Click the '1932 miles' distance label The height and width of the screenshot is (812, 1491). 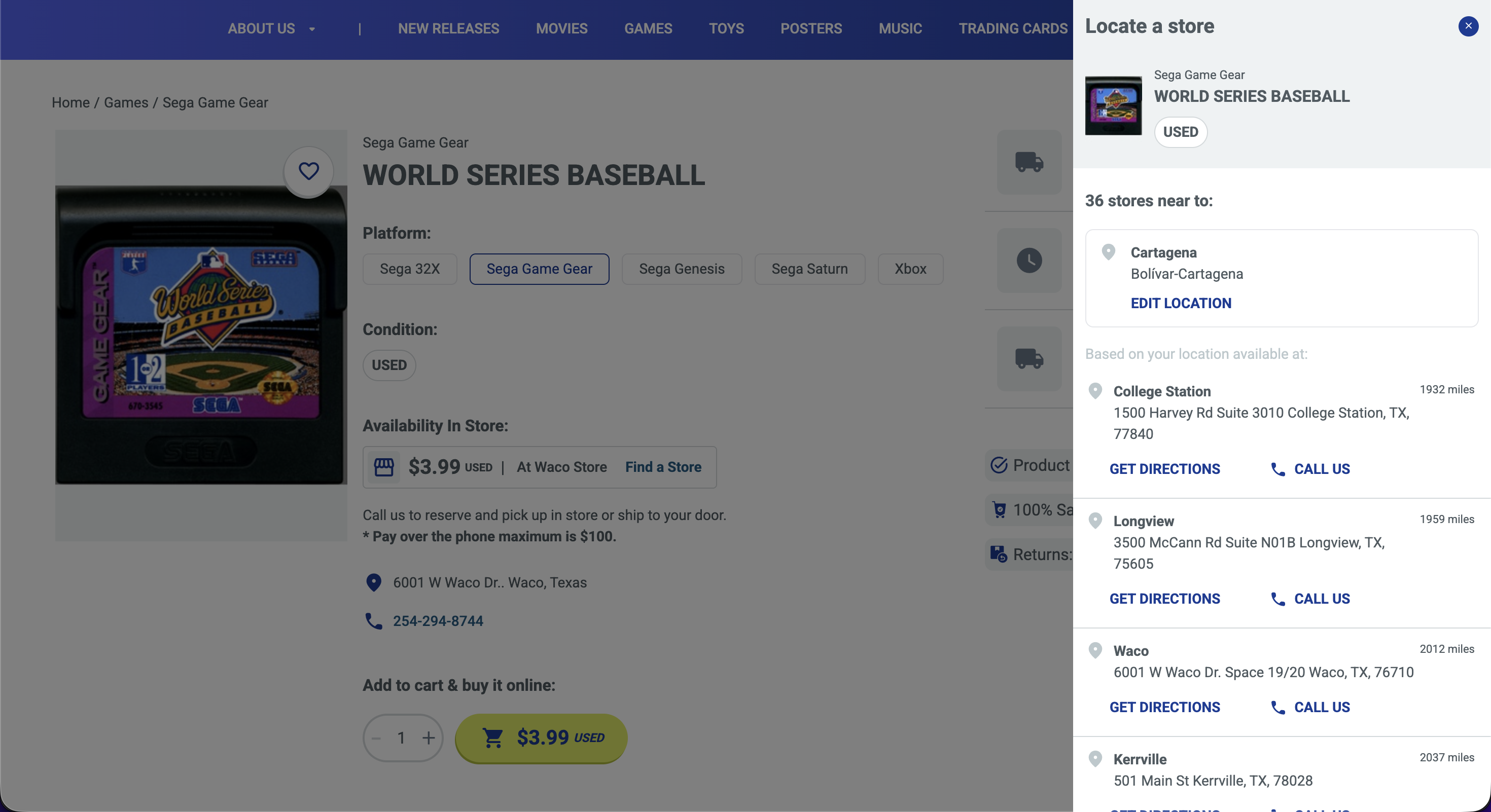click(1446, 389)
